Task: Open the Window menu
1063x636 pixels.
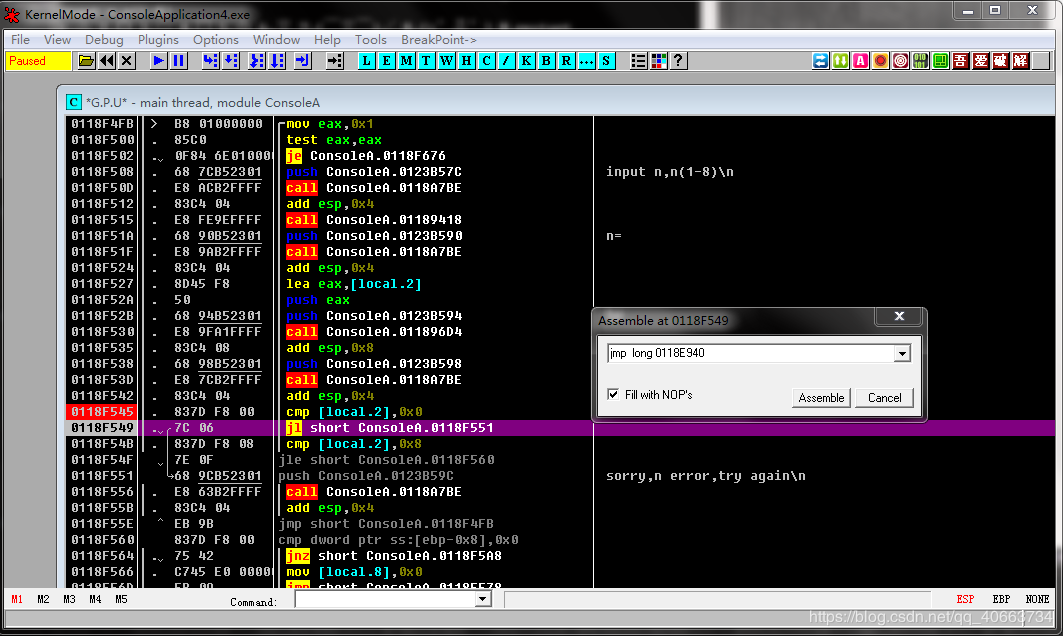Action: 276,40
